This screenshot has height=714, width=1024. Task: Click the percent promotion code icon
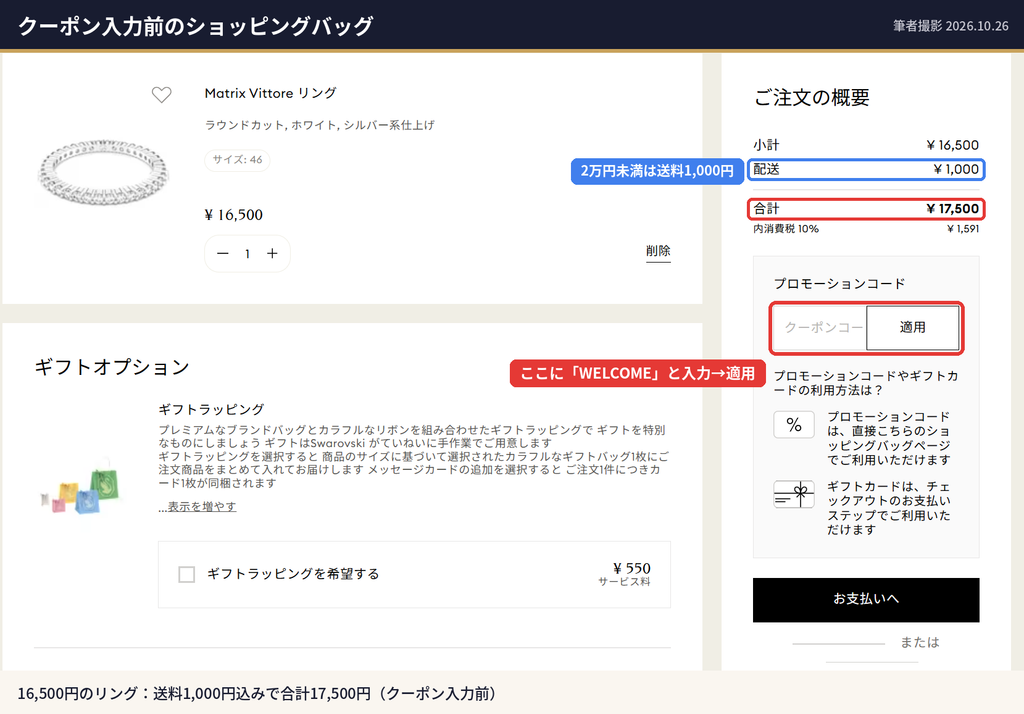coord(793,425)
